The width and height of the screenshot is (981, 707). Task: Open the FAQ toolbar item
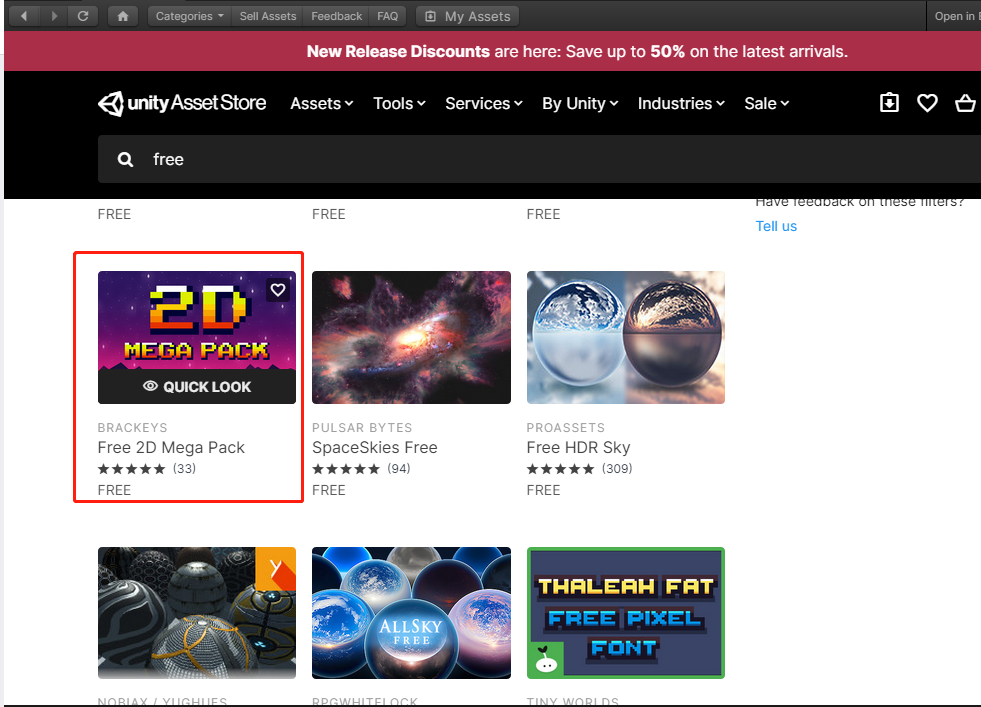coord(387,16)
